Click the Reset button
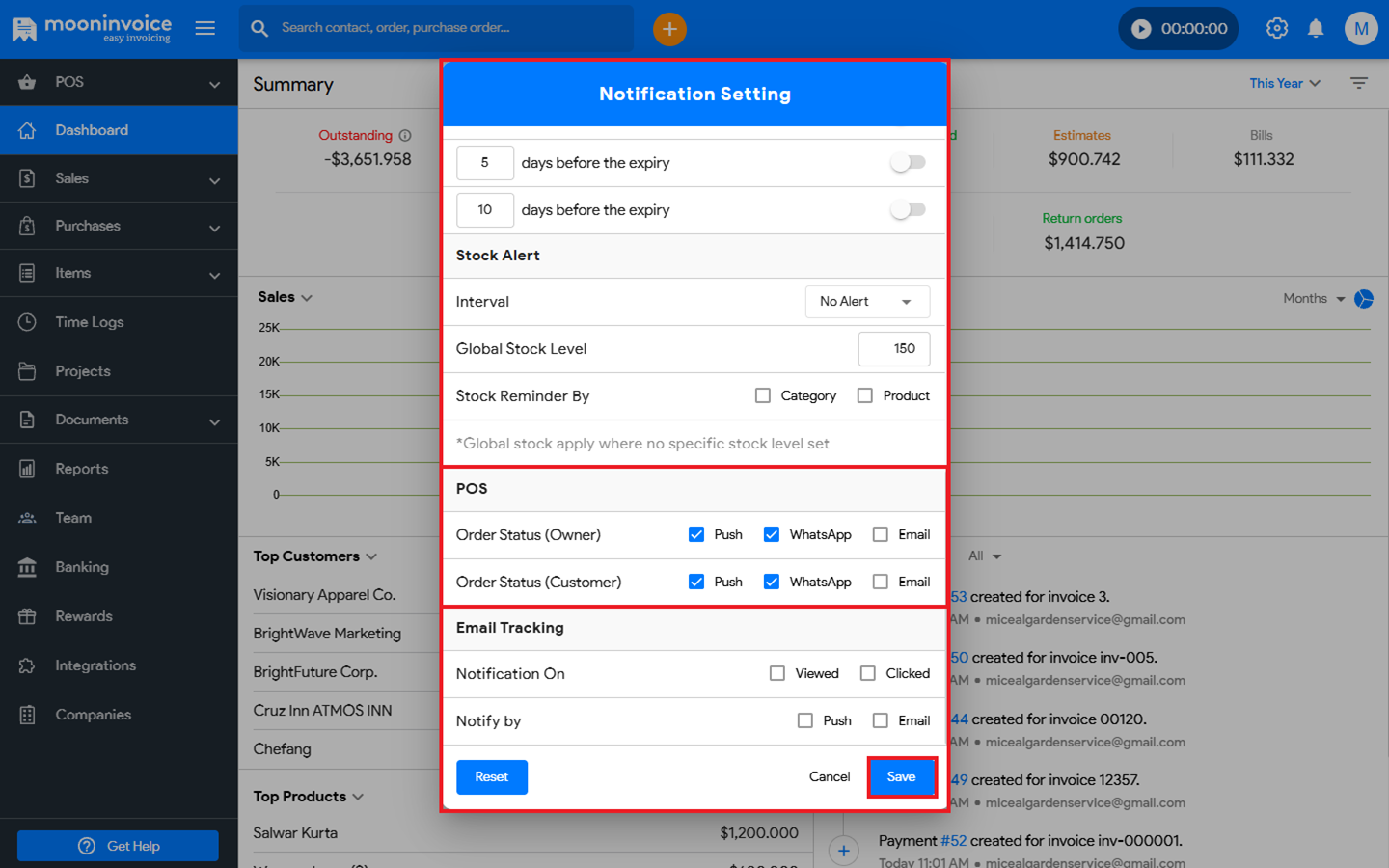The width and height of the screenshot is (1389, 868). coord(491,776)
